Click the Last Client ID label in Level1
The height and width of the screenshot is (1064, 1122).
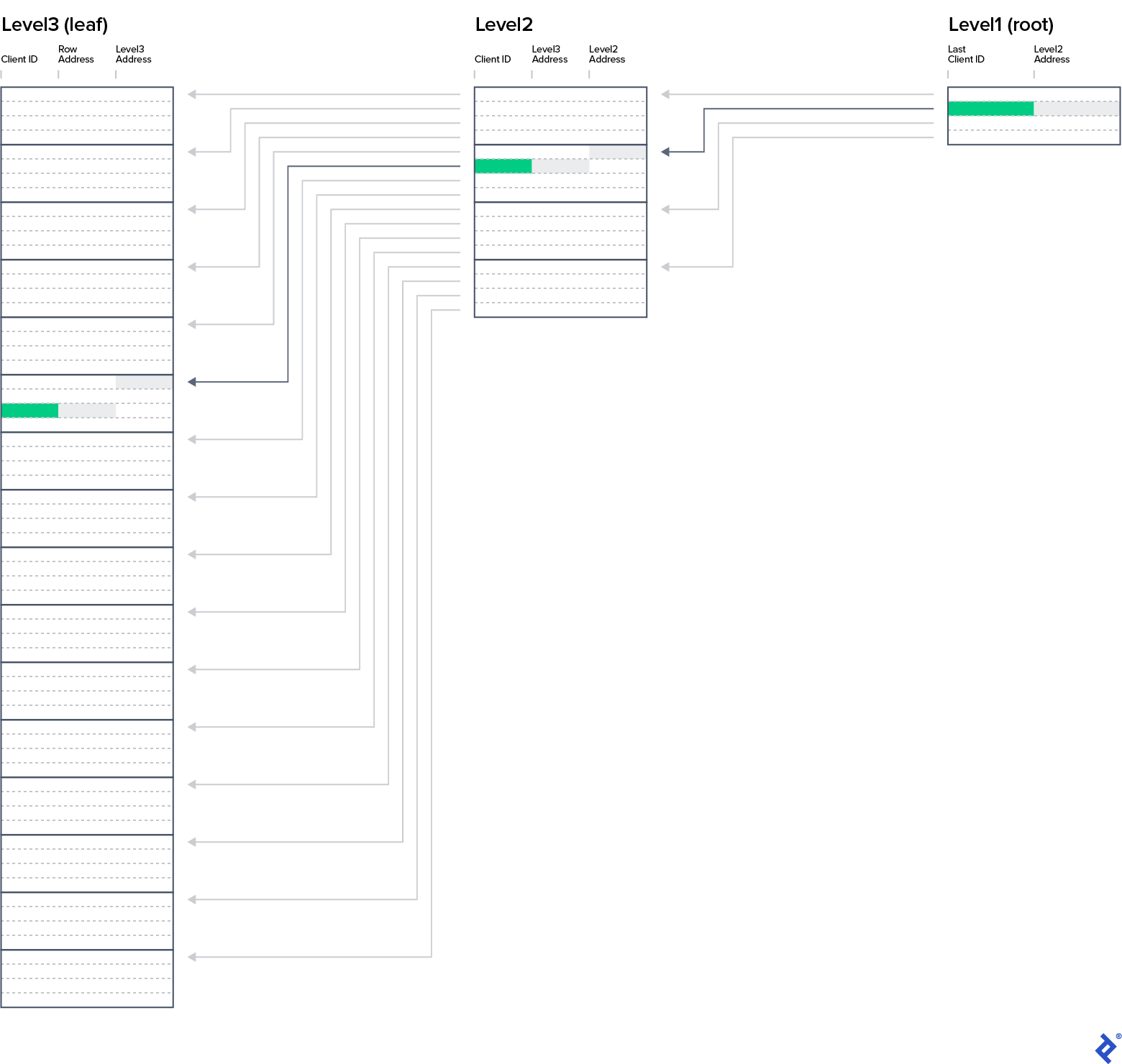[964, 54]
